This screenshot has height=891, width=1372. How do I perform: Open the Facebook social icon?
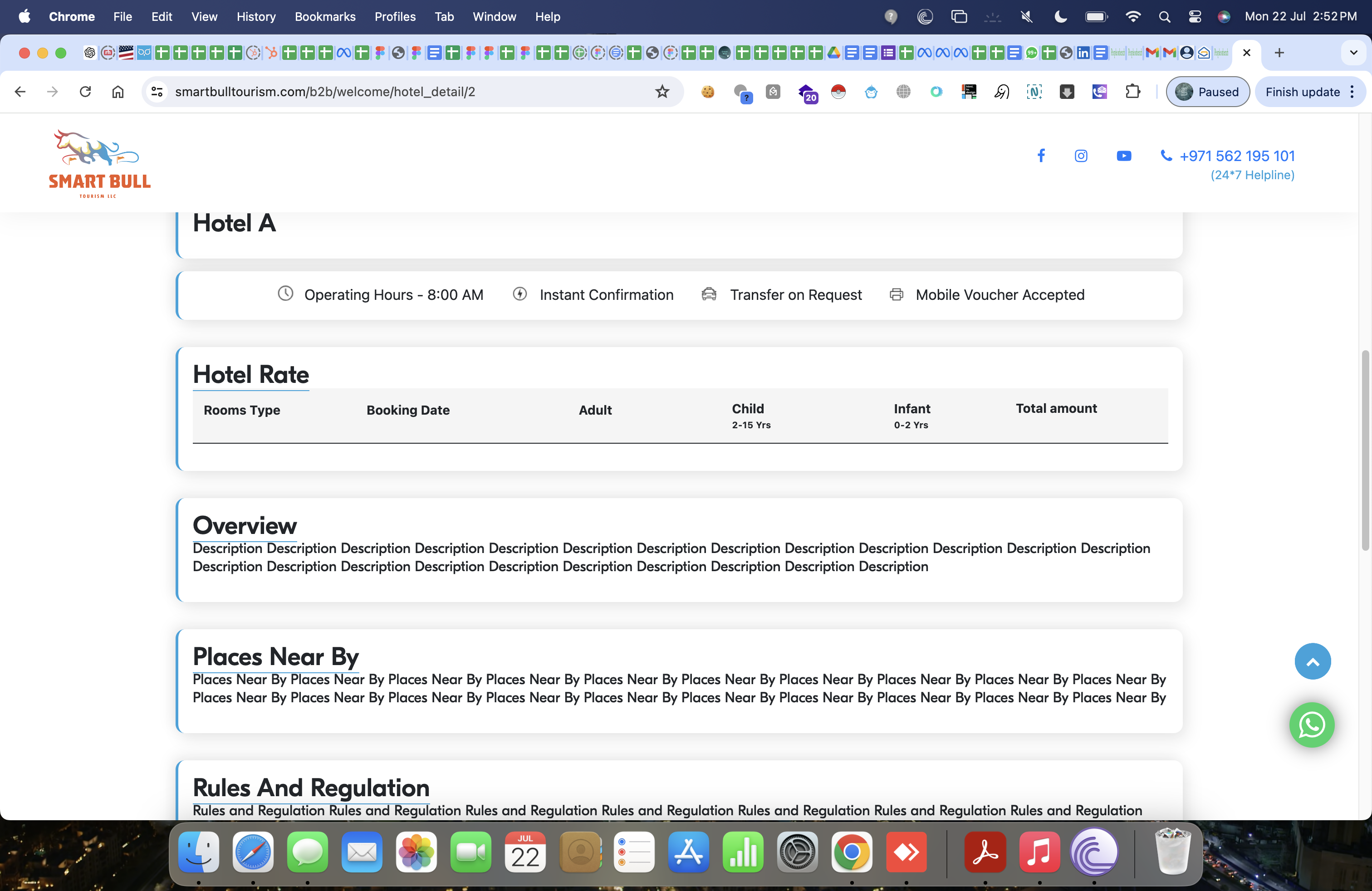click(1041, 156)
